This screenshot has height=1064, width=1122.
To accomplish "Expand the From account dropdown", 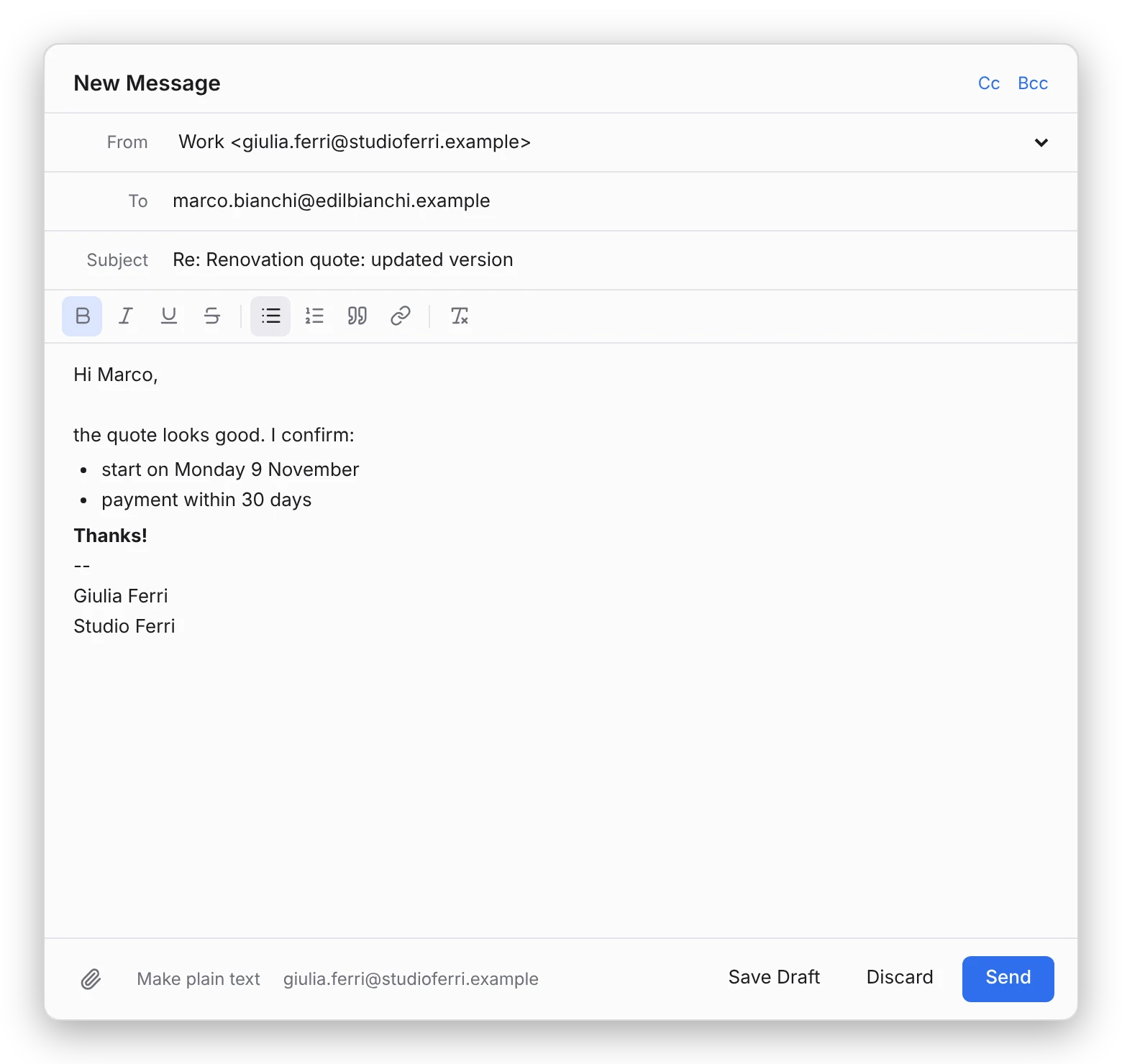I will click(x=1041, y=142).
